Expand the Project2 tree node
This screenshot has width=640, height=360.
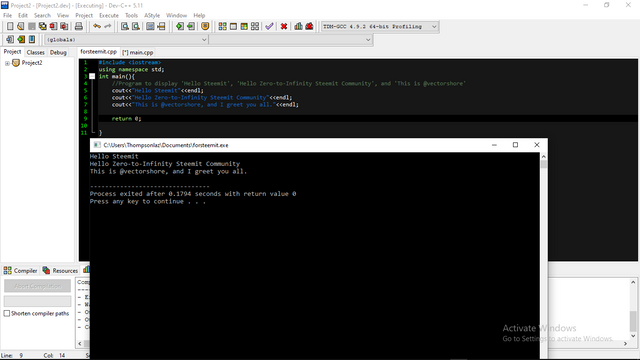pyautogui.click(x=7, y=63)
